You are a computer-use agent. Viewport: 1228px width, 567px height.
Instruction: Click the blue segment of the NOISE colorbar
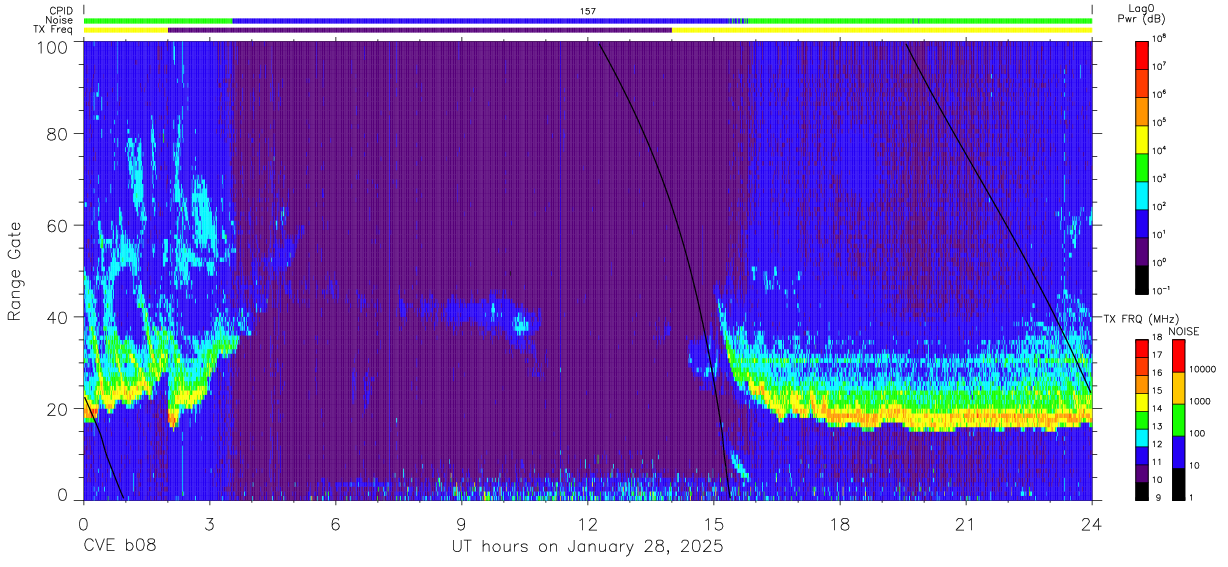click(1178, 452)
